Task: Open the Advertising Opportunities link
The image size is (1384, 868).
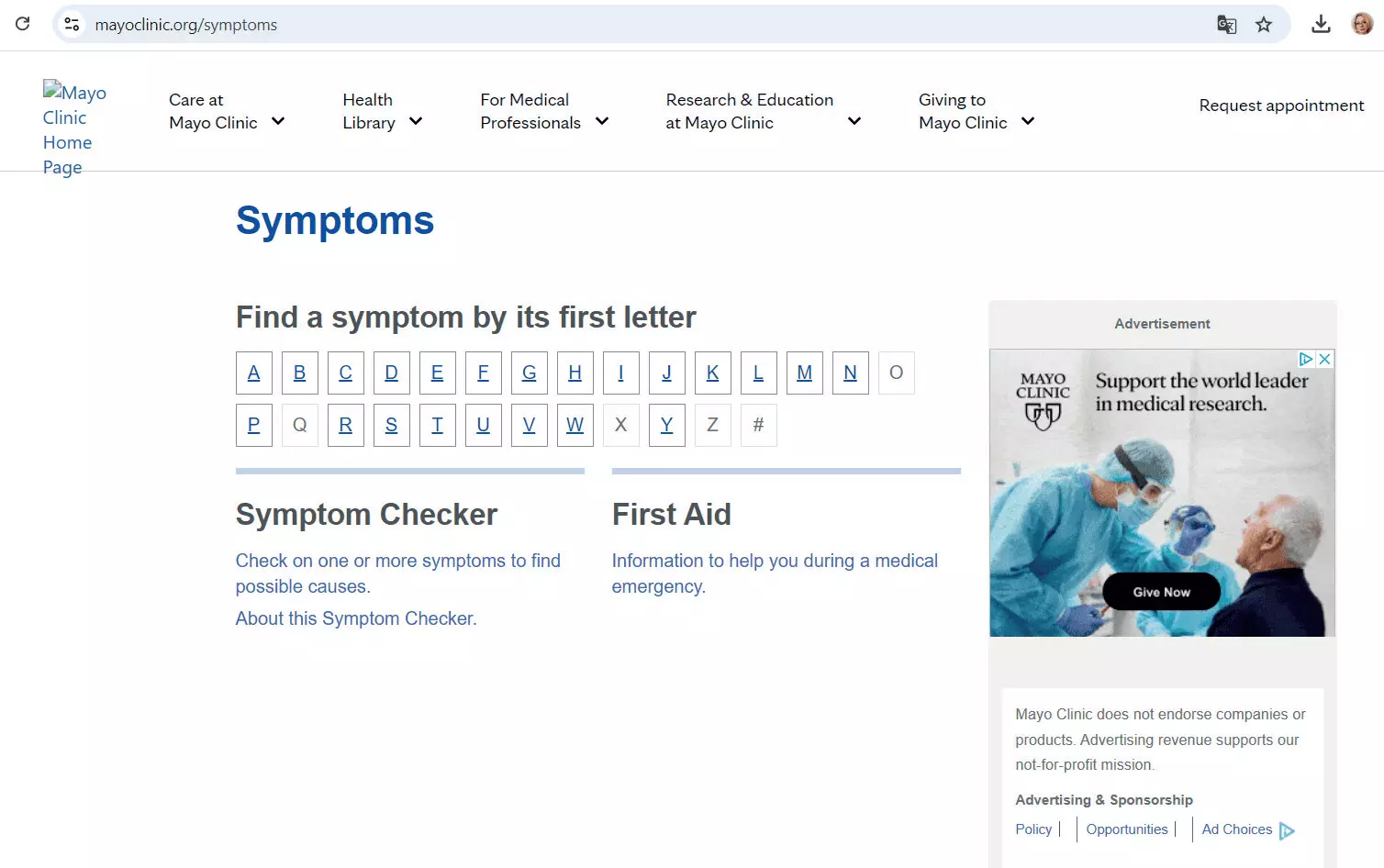Action: 1126,829
